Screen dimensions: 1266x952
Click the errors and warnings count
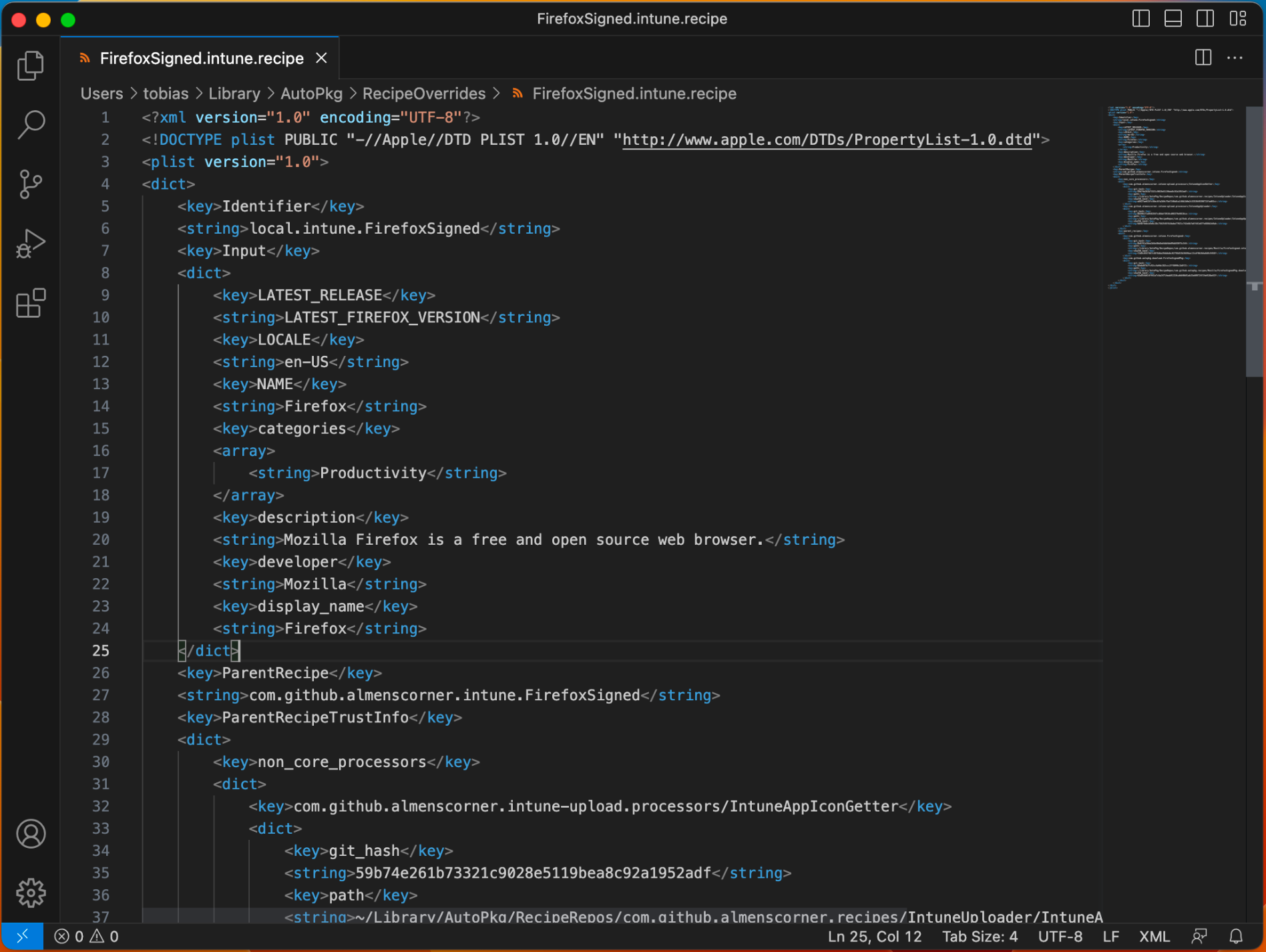pos(87,937)
